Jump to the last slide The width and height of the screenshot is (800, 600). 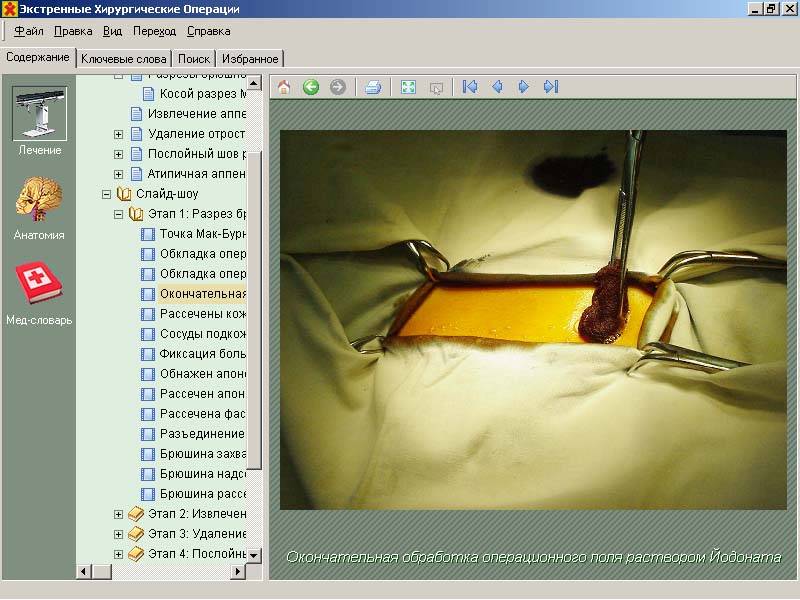[x=550, y=87]
